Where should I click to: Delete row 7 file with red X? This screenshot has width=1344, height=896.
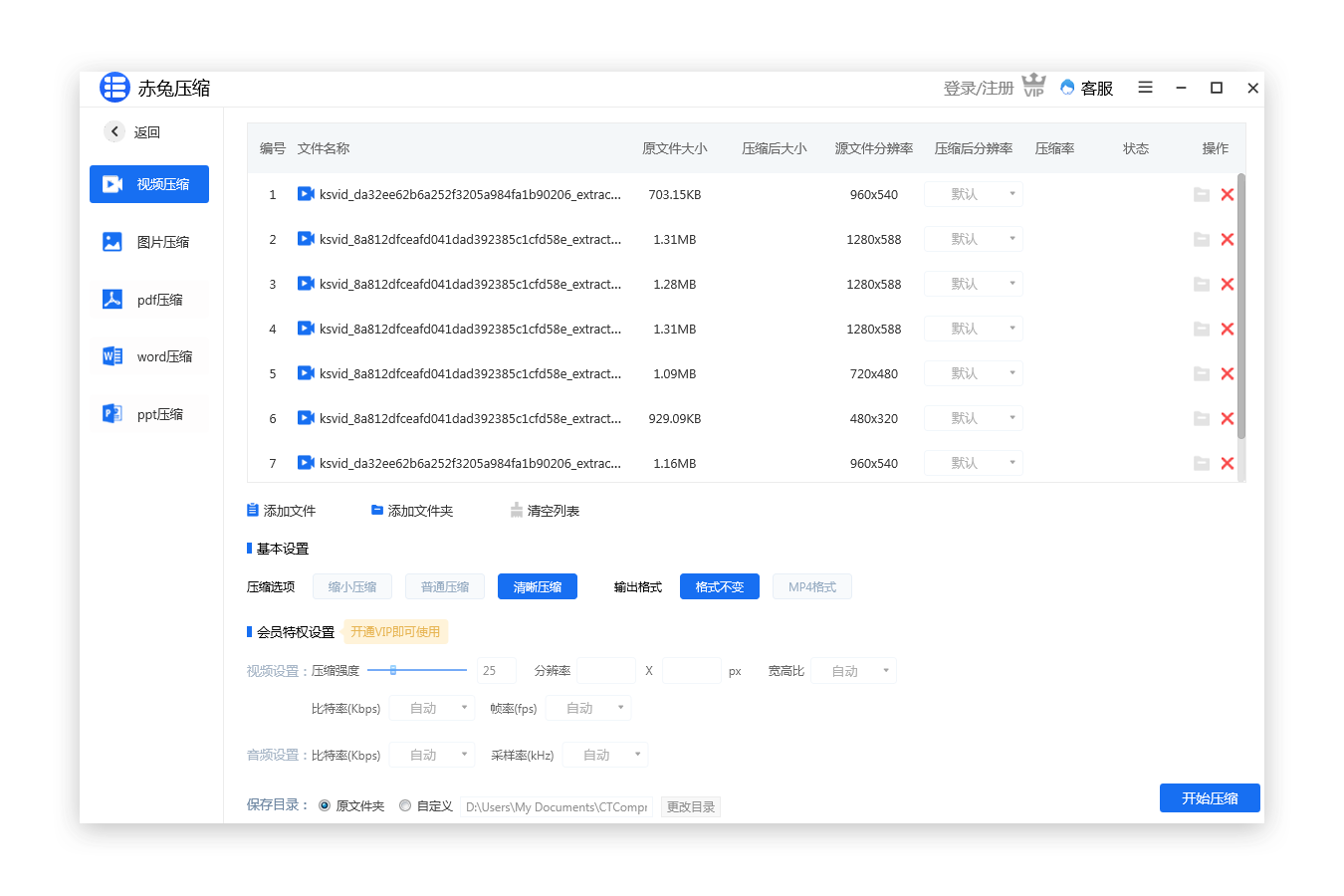[x=1228, y=464]
